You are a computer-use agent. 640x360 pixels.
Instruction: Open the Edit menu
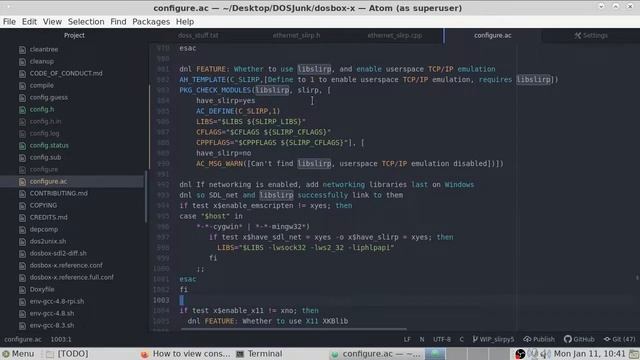29,22
